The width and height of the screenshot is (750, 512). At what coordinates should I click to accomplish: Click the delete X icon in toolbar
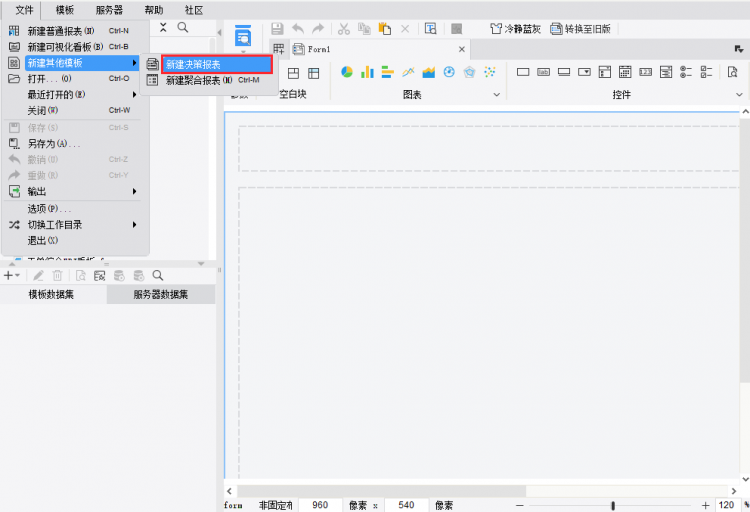click(405, 29)
